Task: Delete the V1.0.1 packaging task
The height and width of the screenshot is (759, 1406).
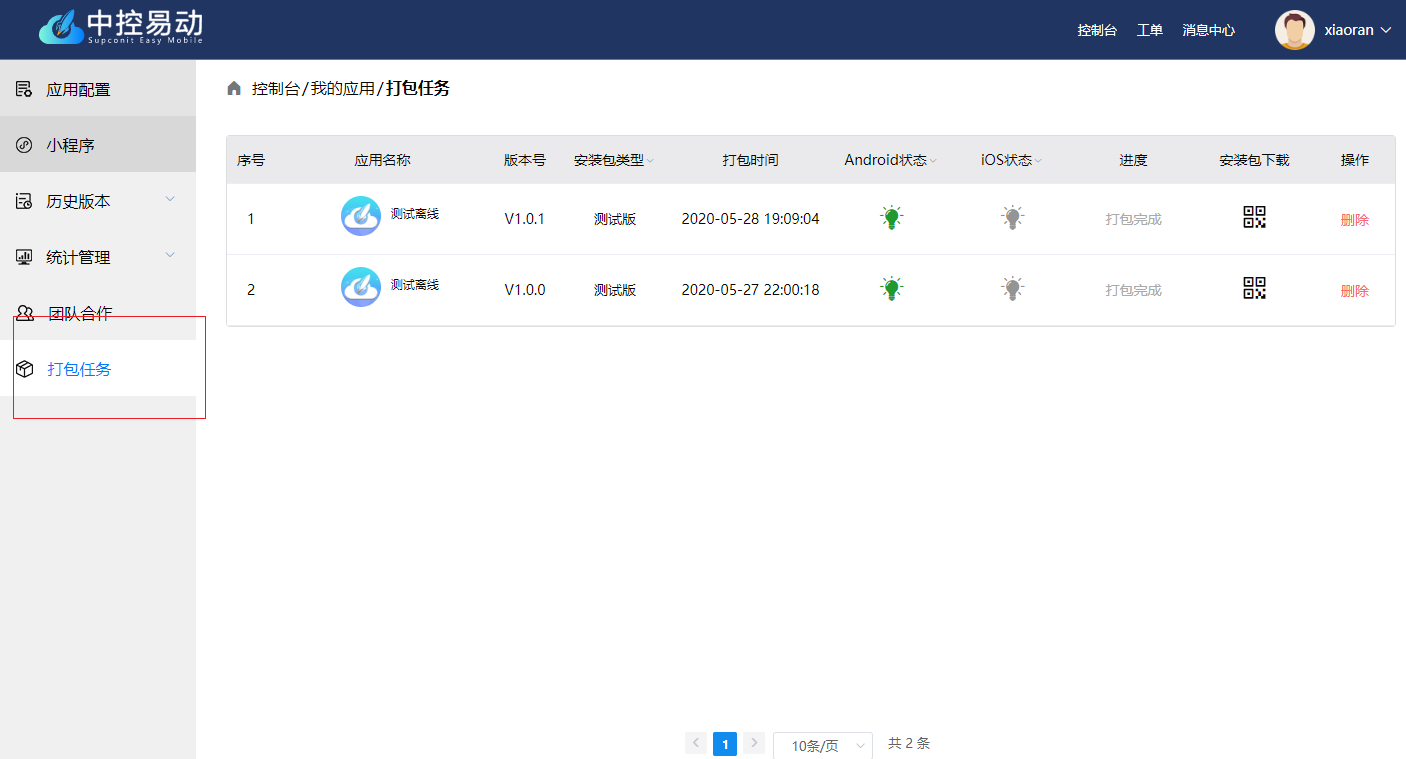Action: 1355,220
